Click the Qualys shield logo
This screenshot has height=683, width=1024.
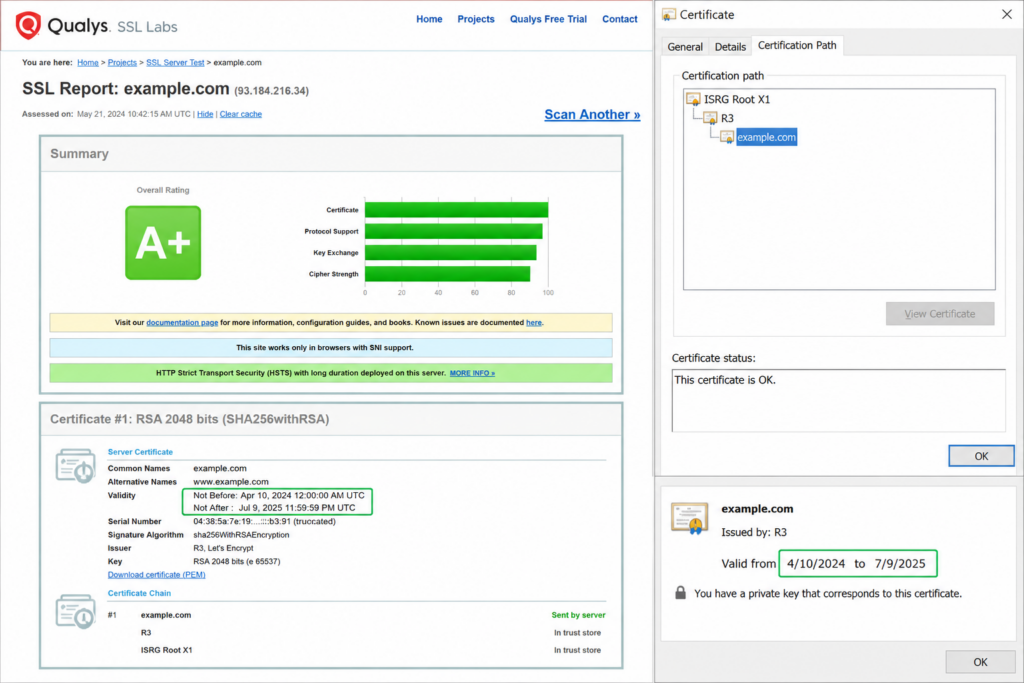(x=28, y=25)
